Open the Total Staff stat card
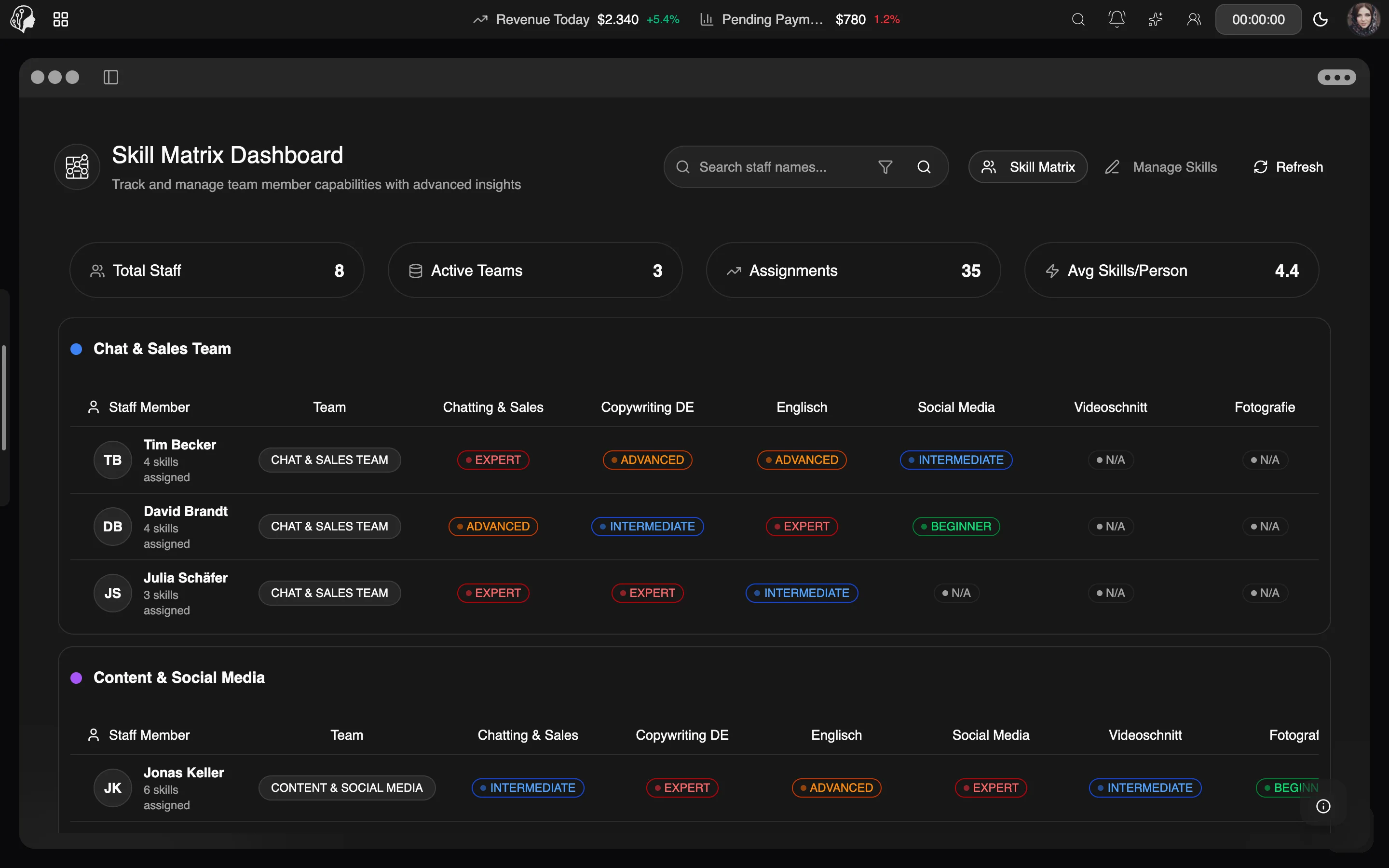 click(217, 271)
